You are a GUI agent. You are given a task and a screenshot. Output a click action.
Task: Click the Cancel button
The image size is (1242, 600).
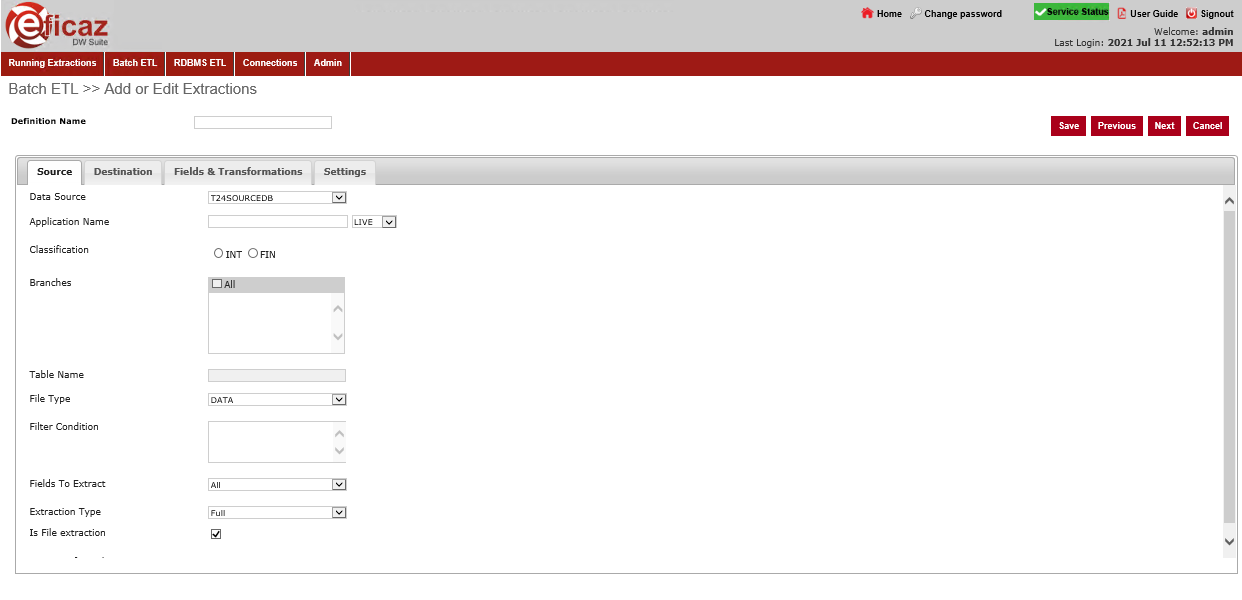point(1207,125)
